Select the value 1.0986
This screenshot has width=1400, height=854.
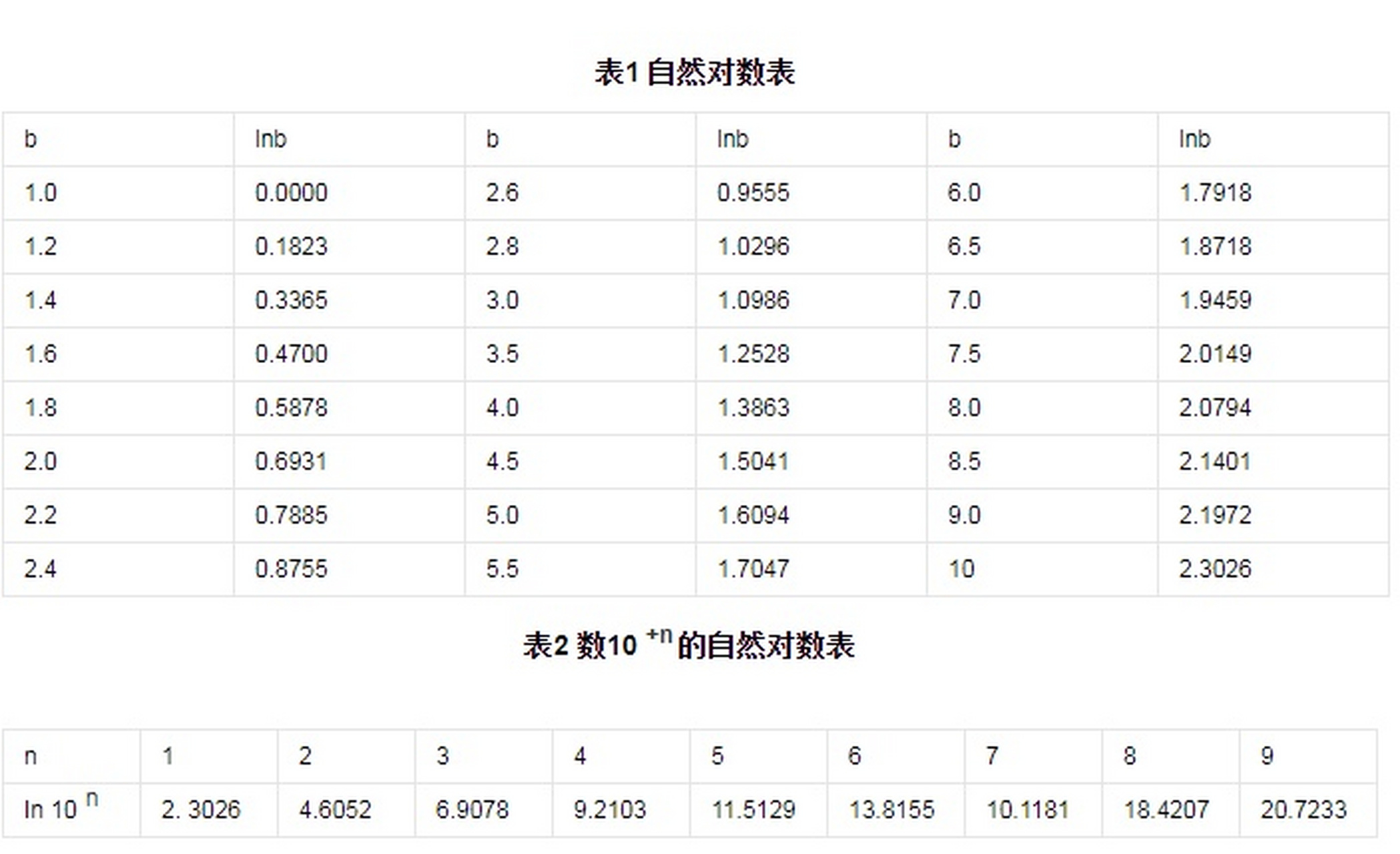(x=753, y=300)
